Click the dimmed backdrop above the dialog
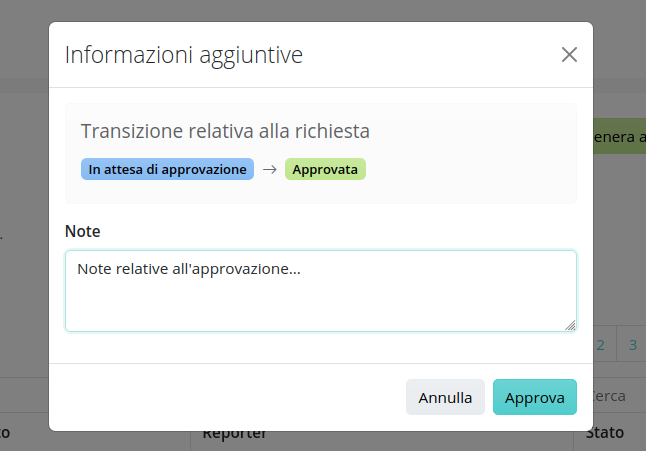This screenshot has height=451, width=646. [x=321, y=10]
